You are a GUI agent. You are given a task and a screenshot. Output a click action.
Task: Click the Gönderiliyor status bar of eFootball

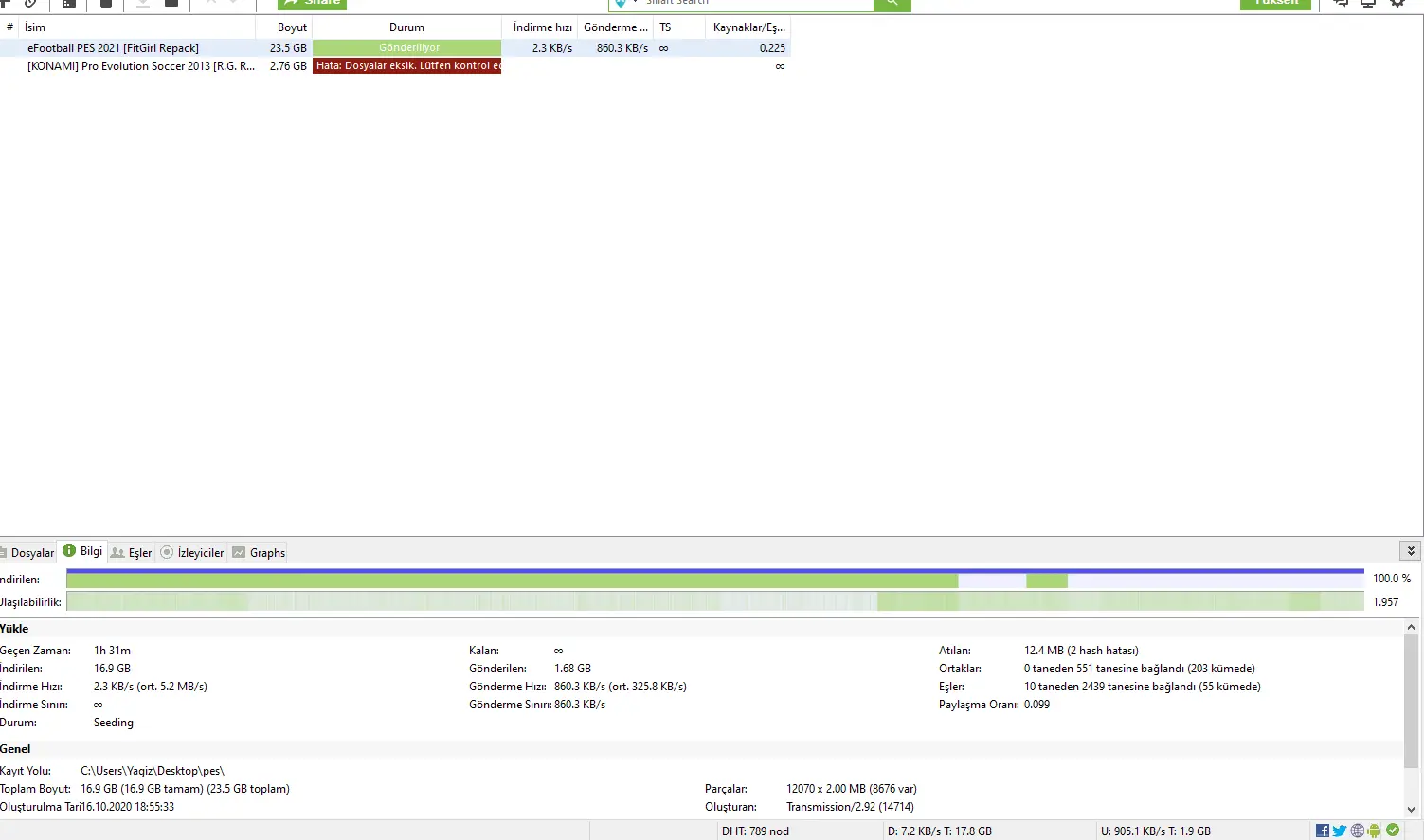coord(407,47)
